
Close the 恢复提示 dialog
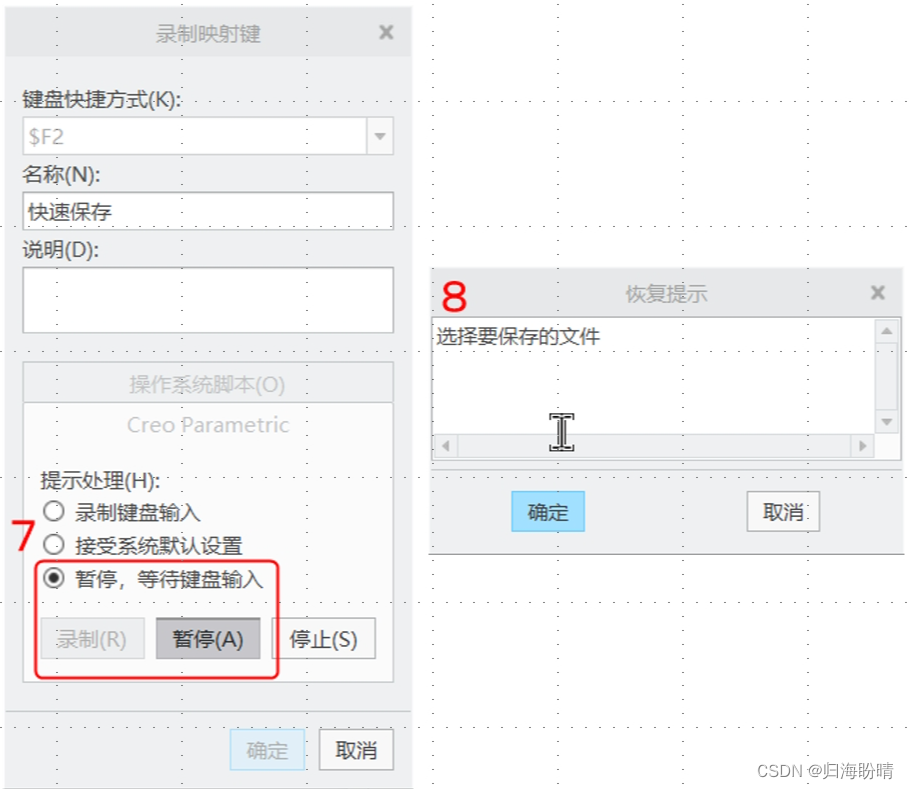[877, 293]
